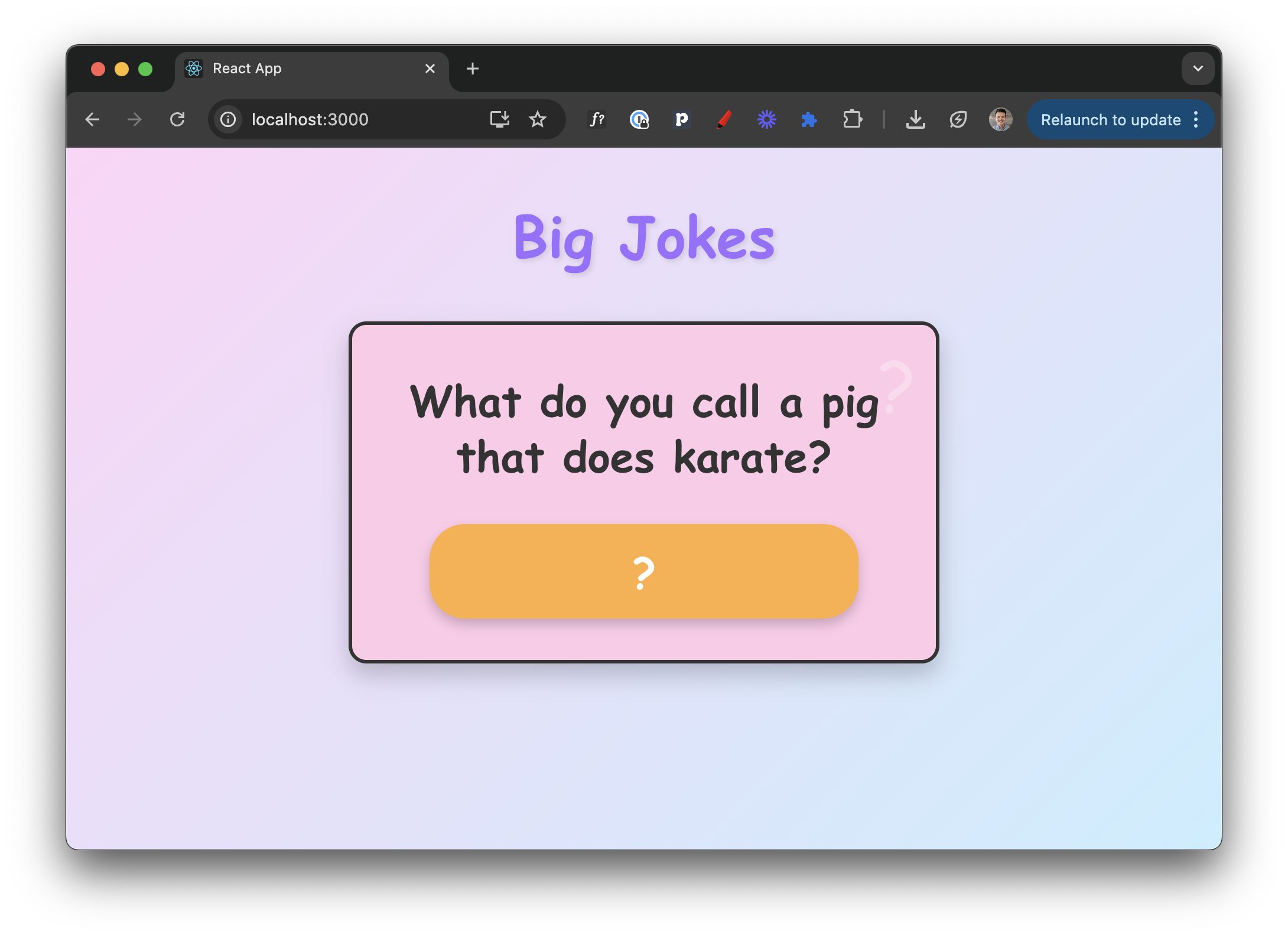Open the three-dot menu beside Relaunch button
The image size is (1288, 937).
[x=1196, y=119]
